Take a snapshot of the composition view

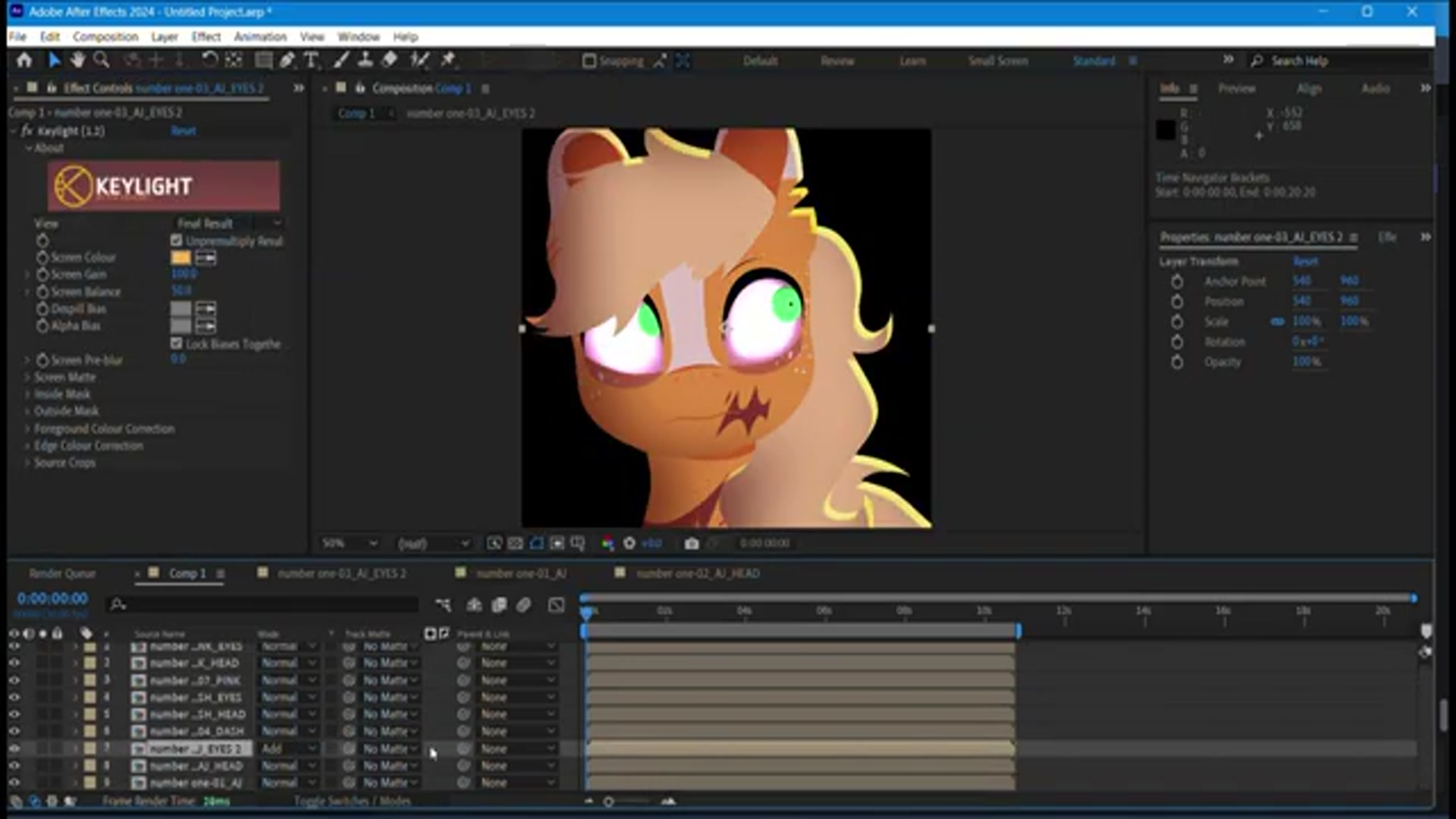(x=691, y=543)
